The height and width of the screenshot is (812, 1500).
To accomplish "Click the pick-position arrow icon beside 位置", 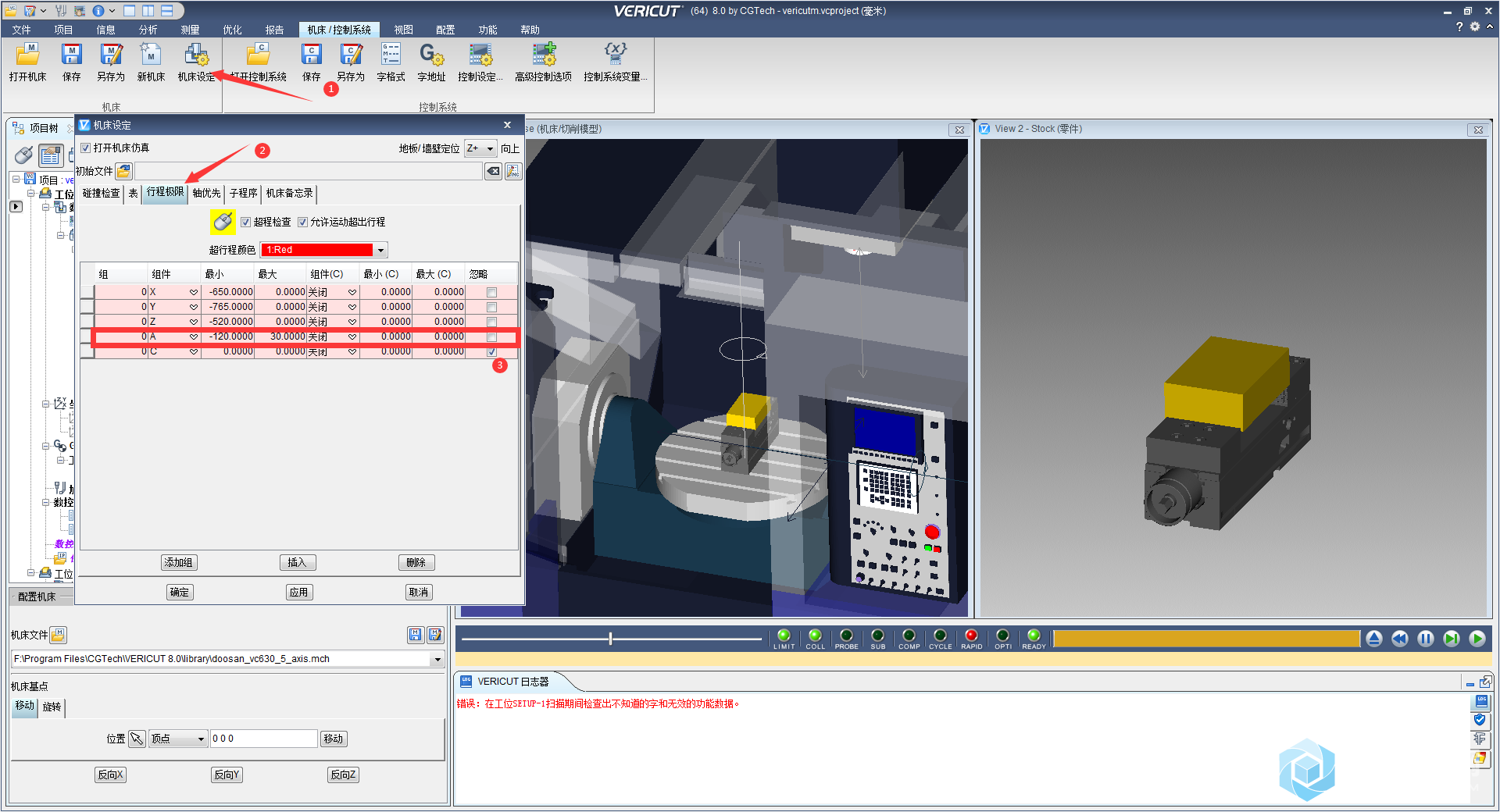I will 137,739.
